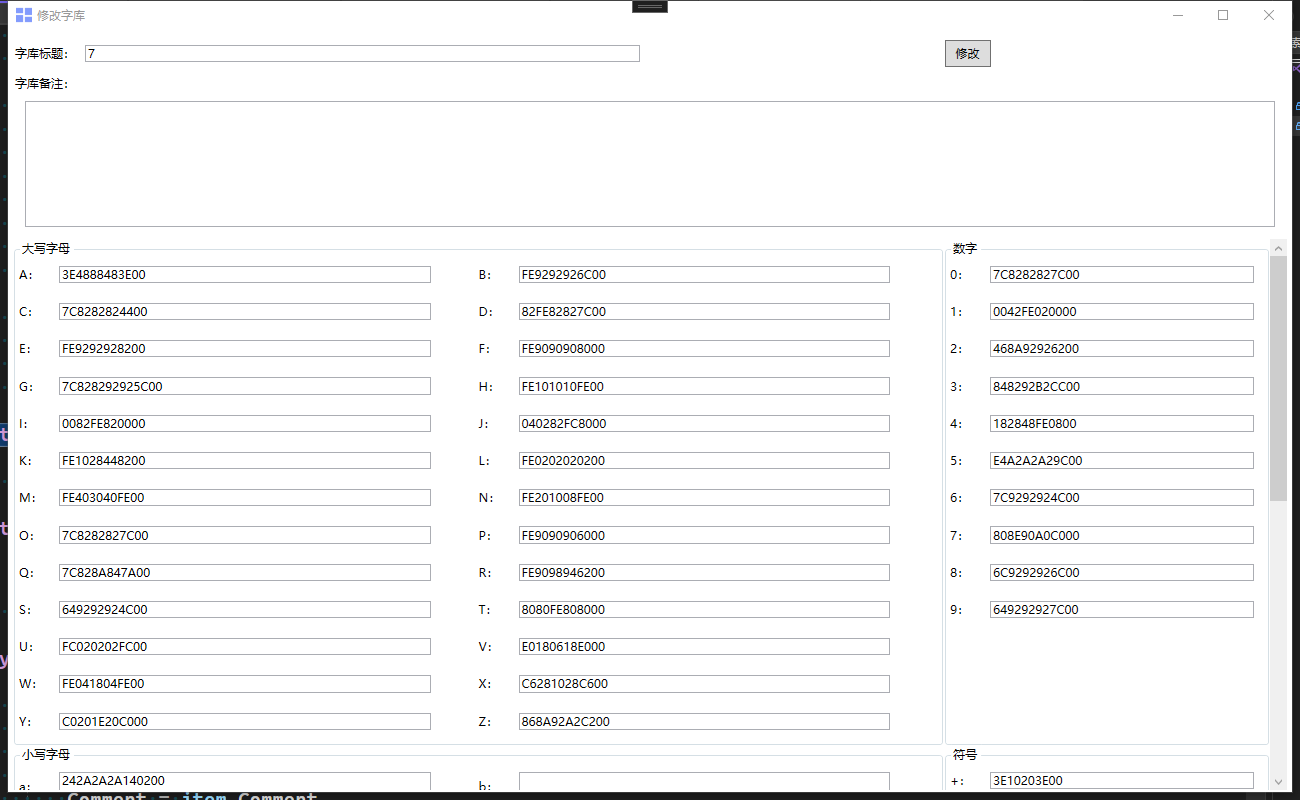This screenshot has height=800, width=1300.
Task: Click the input field for digit 4
Action: click(x=1122, y=423)
